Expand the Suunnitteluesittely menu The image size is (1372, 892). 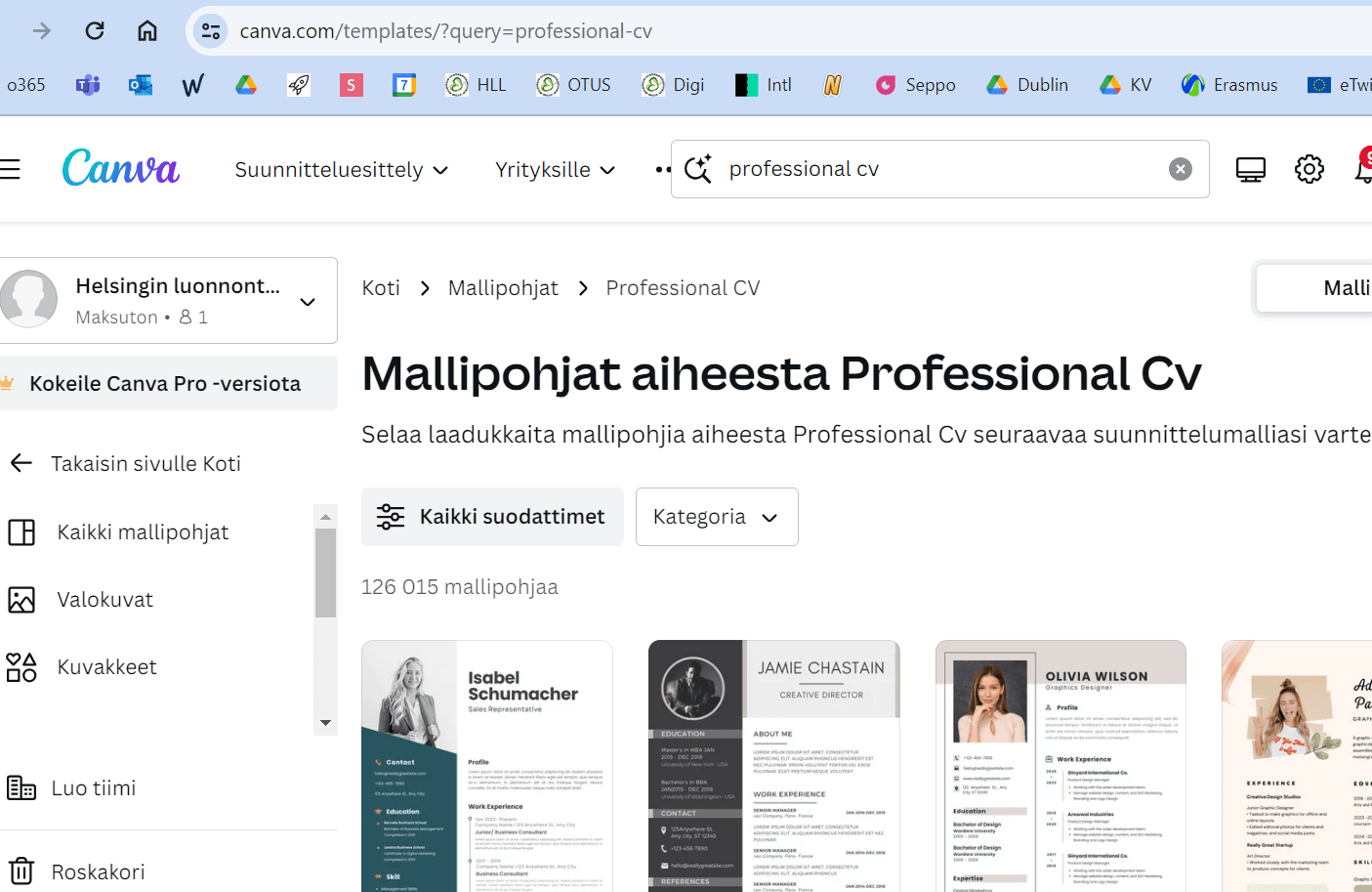tap(342, 170)
